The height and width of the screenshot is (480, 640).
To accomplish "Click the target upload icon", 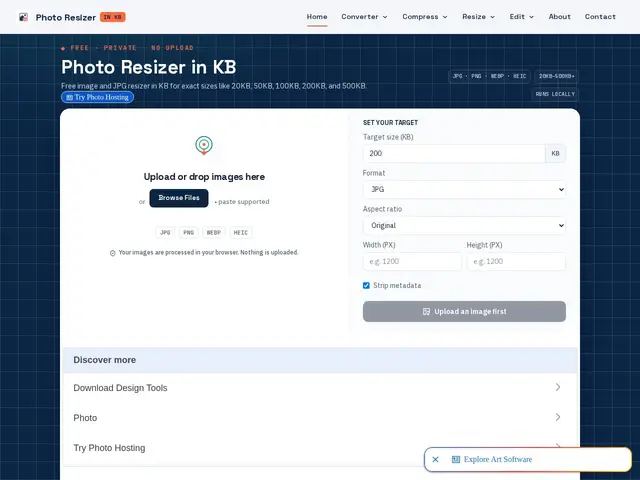I will [204, 145].
